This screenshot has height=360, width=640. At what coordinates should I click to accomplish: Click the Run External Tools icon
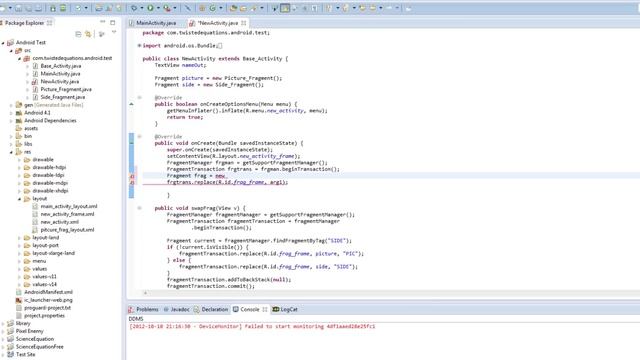[x=167, y=8]
